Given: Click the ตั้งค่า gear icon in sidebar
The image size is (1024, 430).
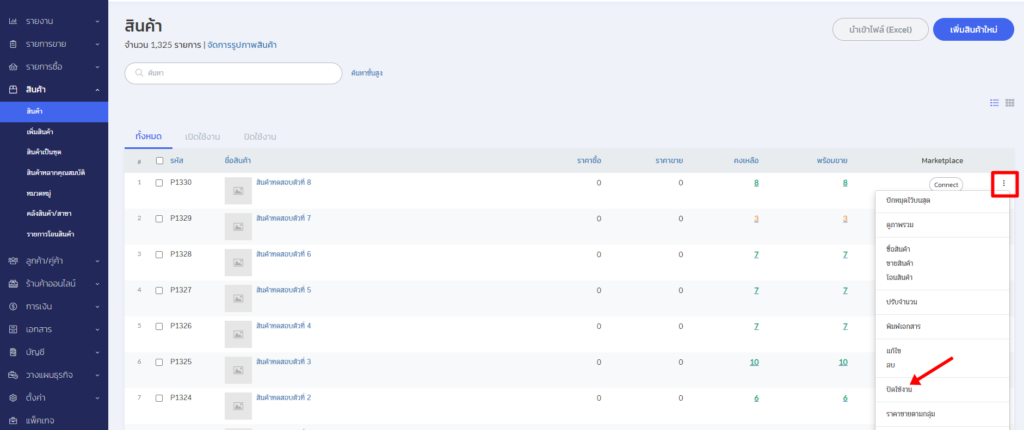Looking at the screenshot, I should 13,399.
